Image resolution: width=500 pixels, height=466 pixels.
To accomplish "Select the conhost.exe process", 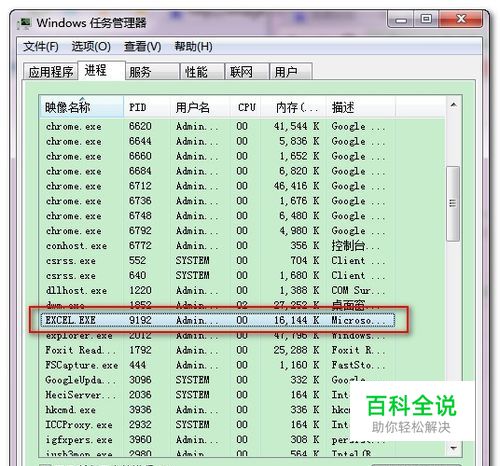I will point(217,246).
